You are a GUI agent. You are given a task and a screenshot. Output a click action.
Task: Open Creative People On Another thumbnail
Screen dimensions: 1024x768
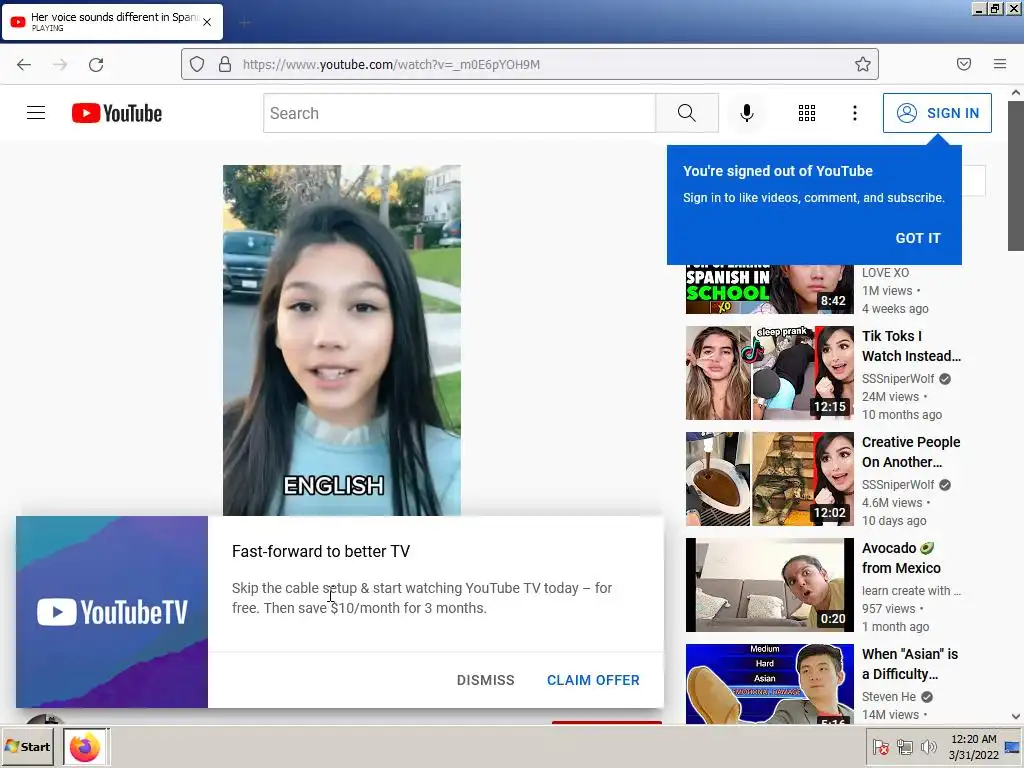tap(769, 479)
